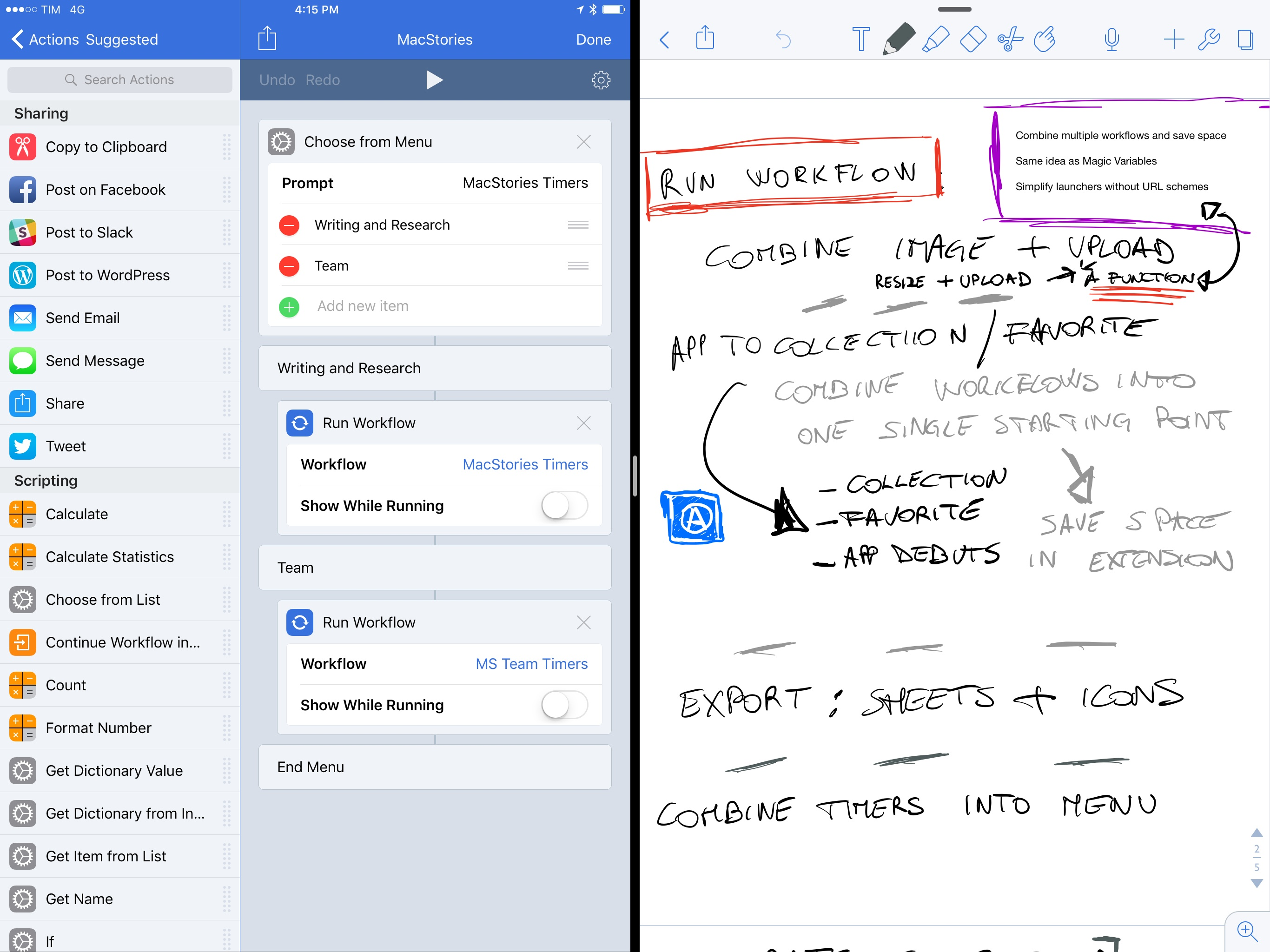Select the text tool in notes toolbar
Image resolution: width=1270 pixels, height=952 pixels.
(x=858, y=39)
